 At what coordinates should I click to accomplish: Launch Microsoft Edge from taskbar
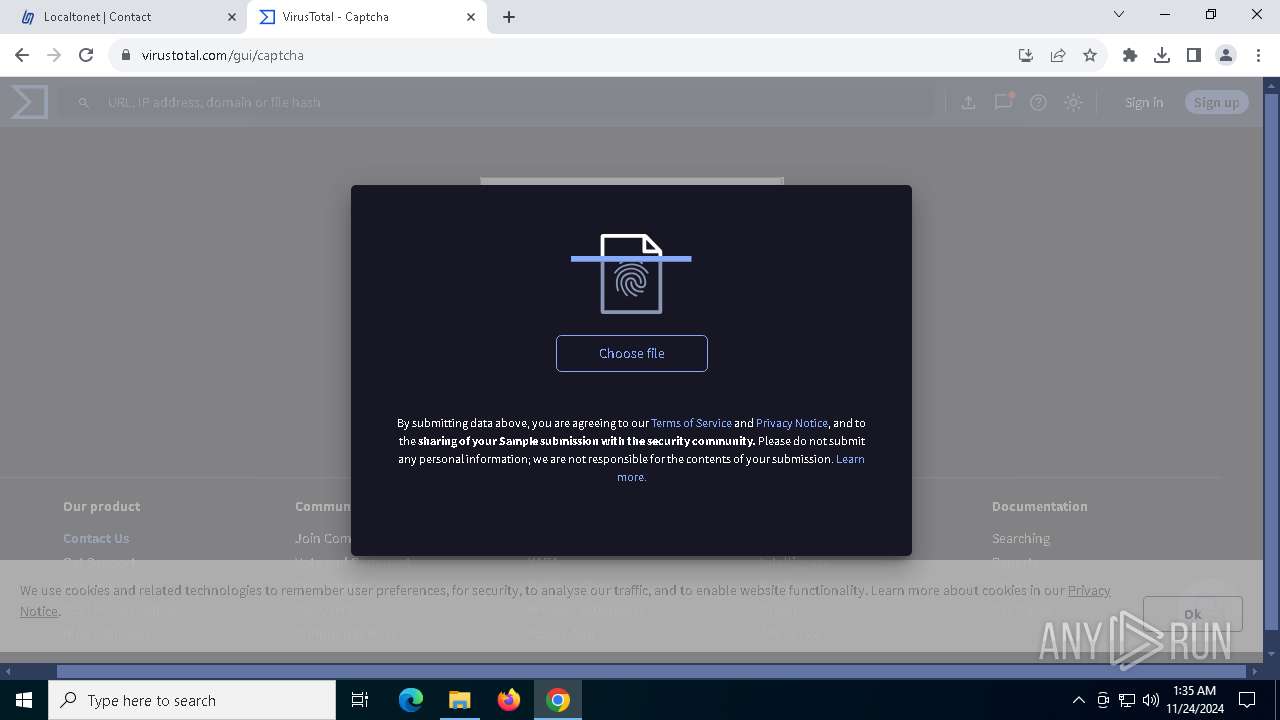(411, 700)
